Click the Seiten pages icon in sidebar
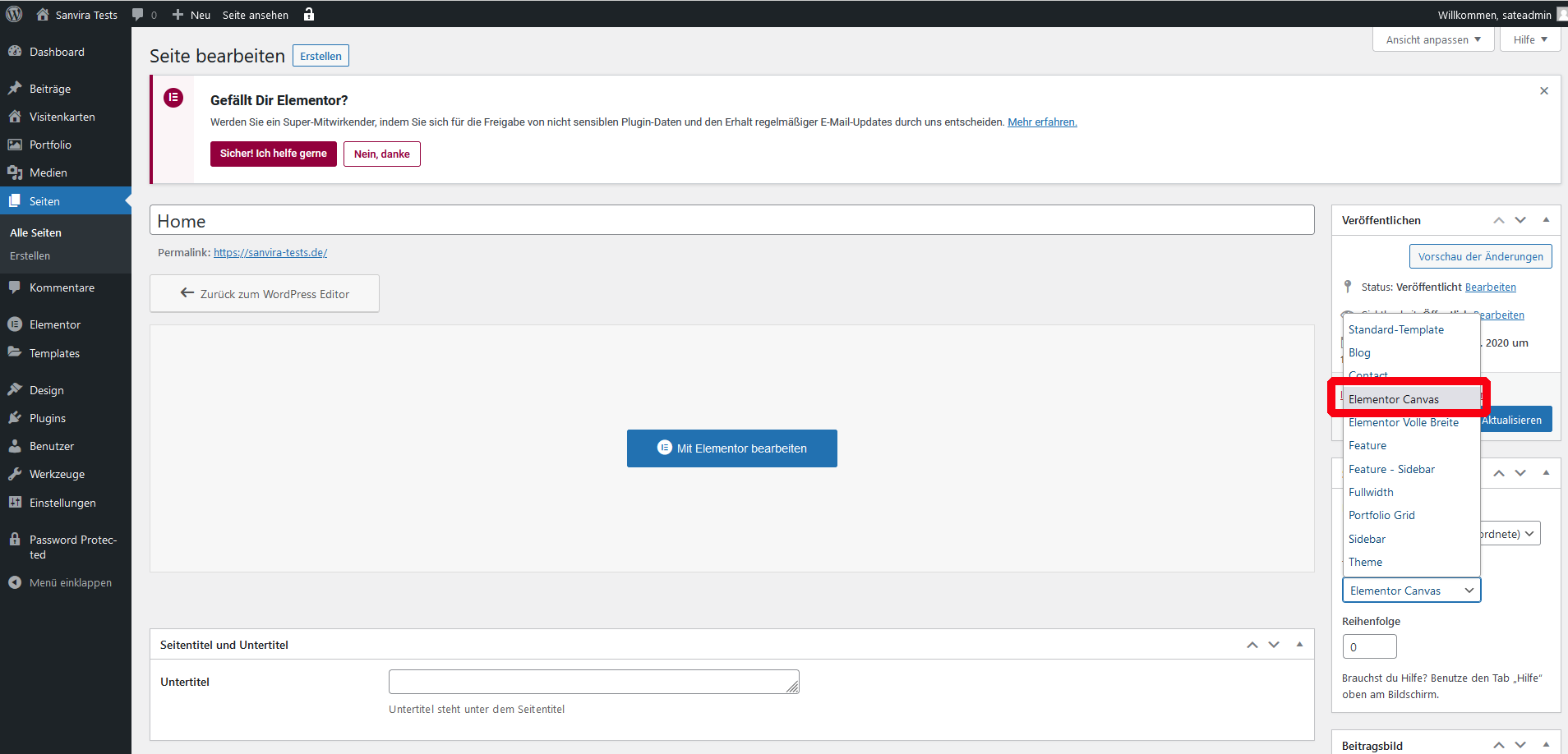Image resolution: width=1568 pixels, height=754 pixels. click(x=15, y=200)
